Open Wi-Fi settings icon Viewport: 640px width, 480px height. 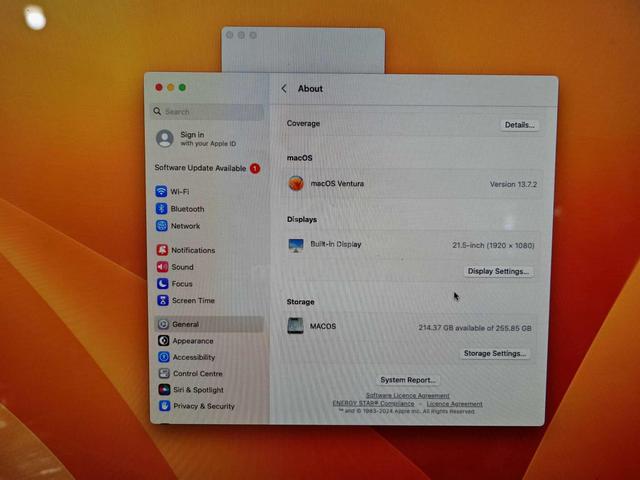(161, 191)
